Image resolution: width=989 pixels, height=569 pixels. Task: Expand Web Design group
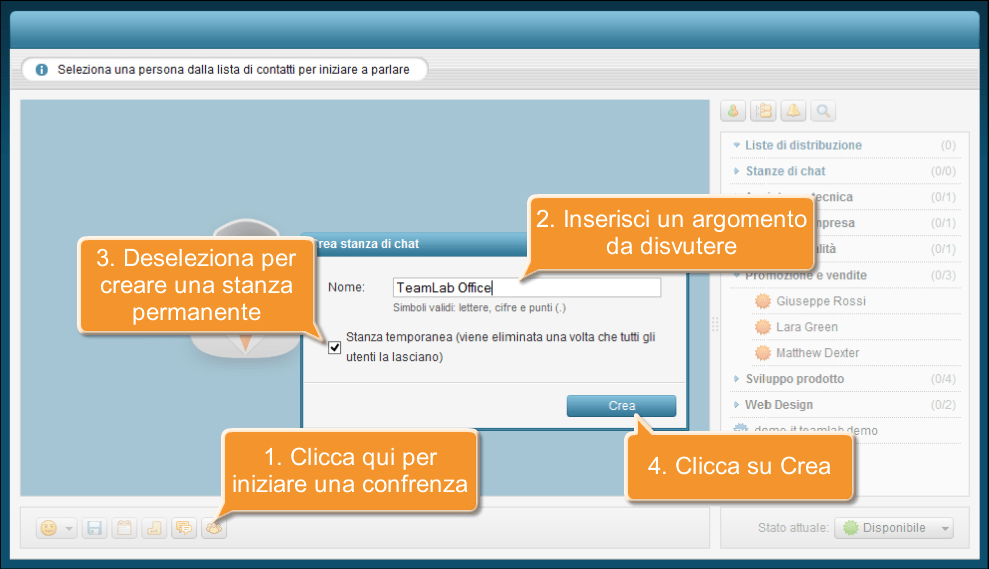pos(736,404)
